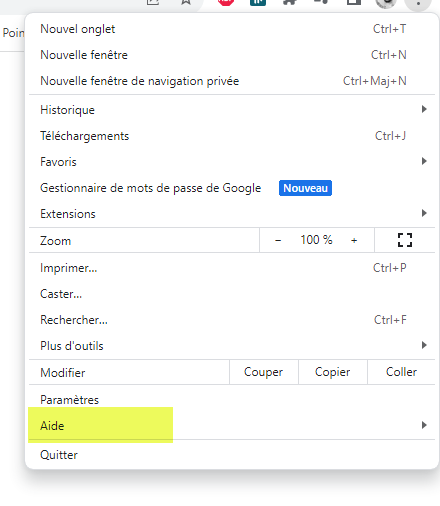Select Nouvelle fenêtre menu entry
The height and width of the screenshot is (506, 440).
point(232,55)
